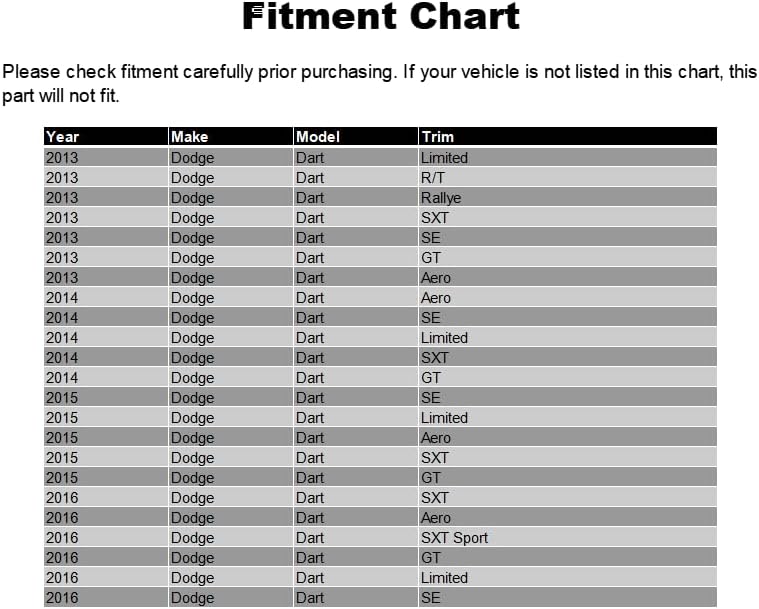This screenshot has width=759, height=609.
Task: Click the 2013 GT trim cell
Action: point(567,258)
